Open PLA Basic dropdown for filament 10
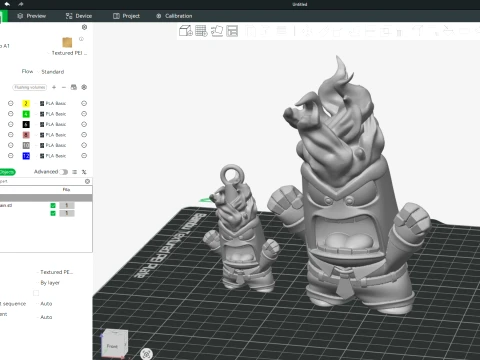This screenshot has height=360, width=480. [x=53, y=145]
